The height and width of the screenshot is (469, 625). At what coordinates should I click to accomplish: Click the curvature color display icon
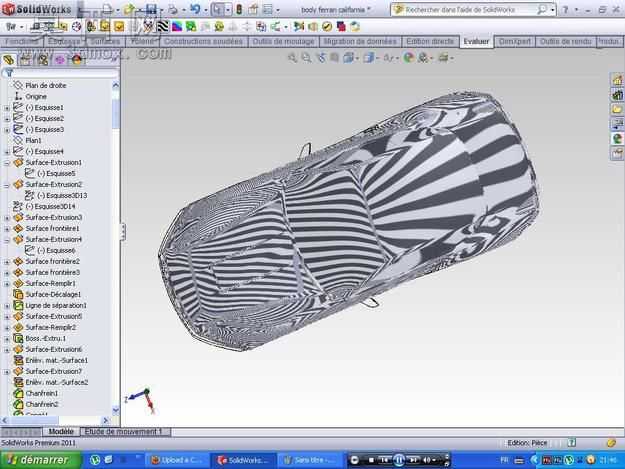point(177,26)
